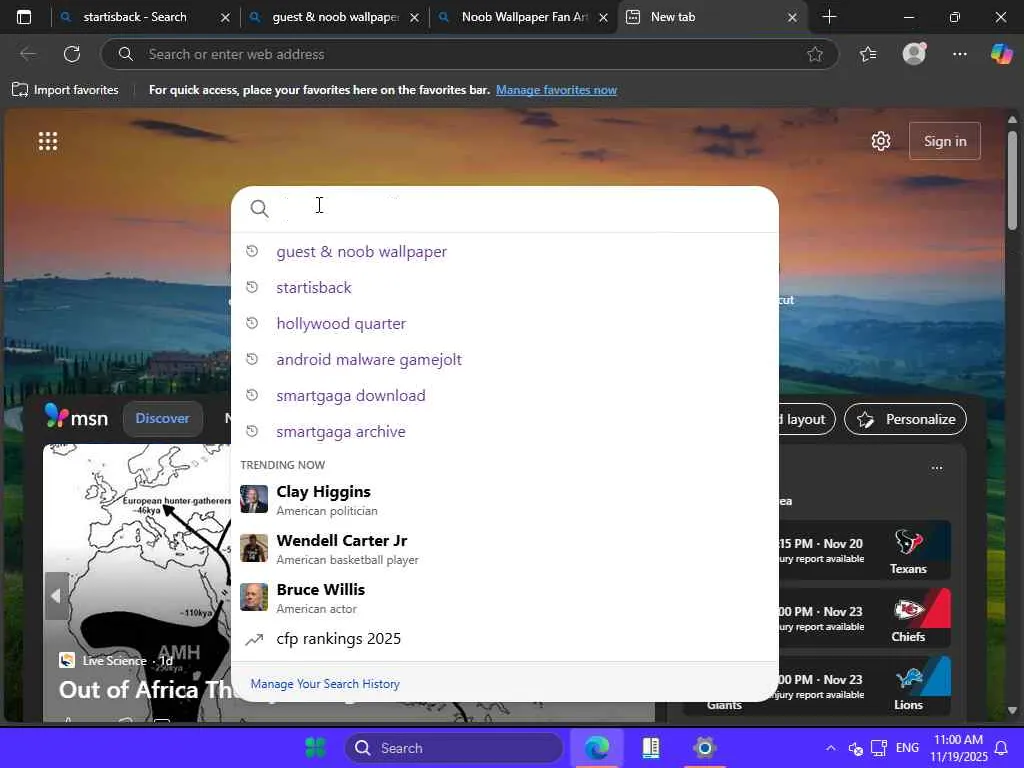
Task: Select suggestion smartgaga archive
Action: coord(505,431)
